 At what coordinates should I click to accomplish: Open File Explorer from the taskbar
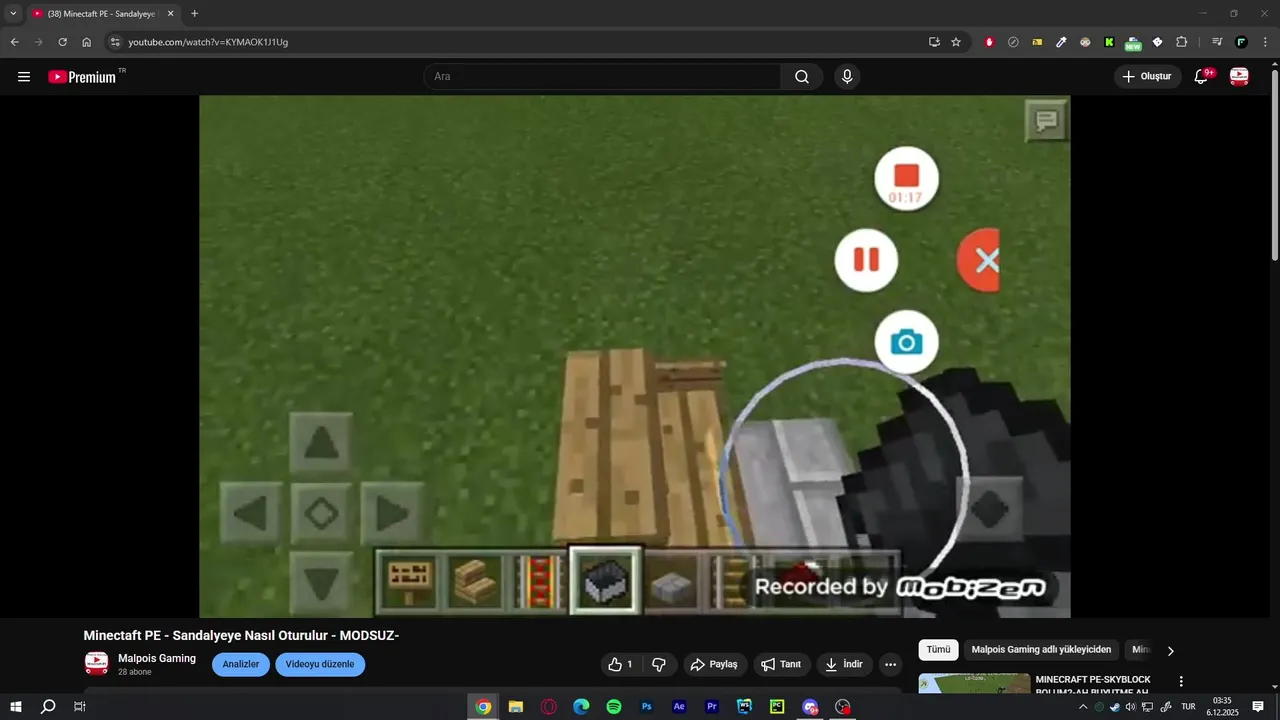[516, 707]
